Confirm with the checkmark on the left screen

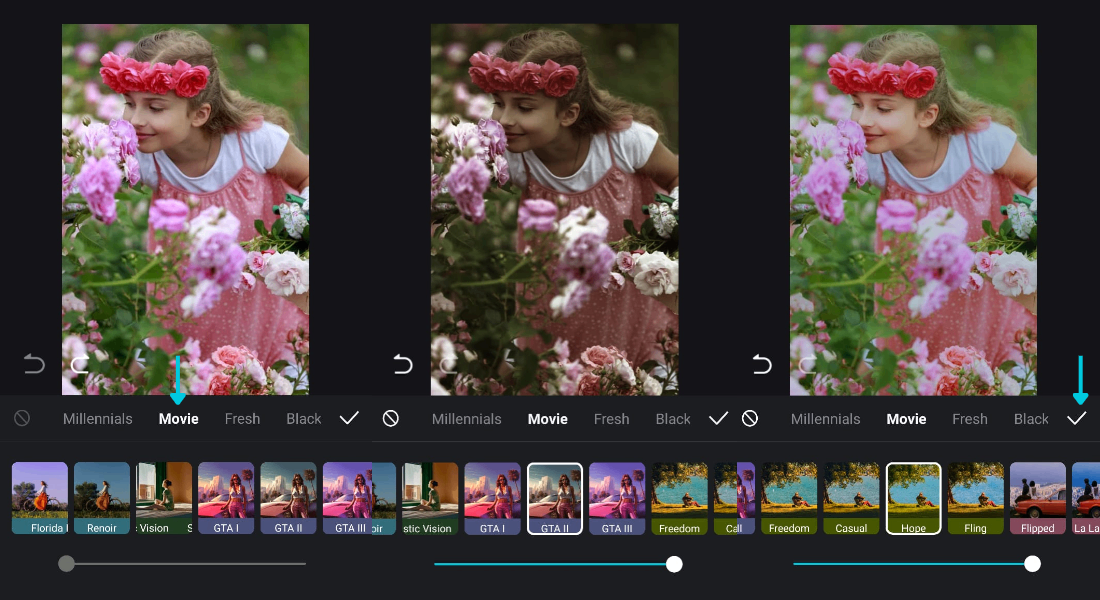[349, 418]
